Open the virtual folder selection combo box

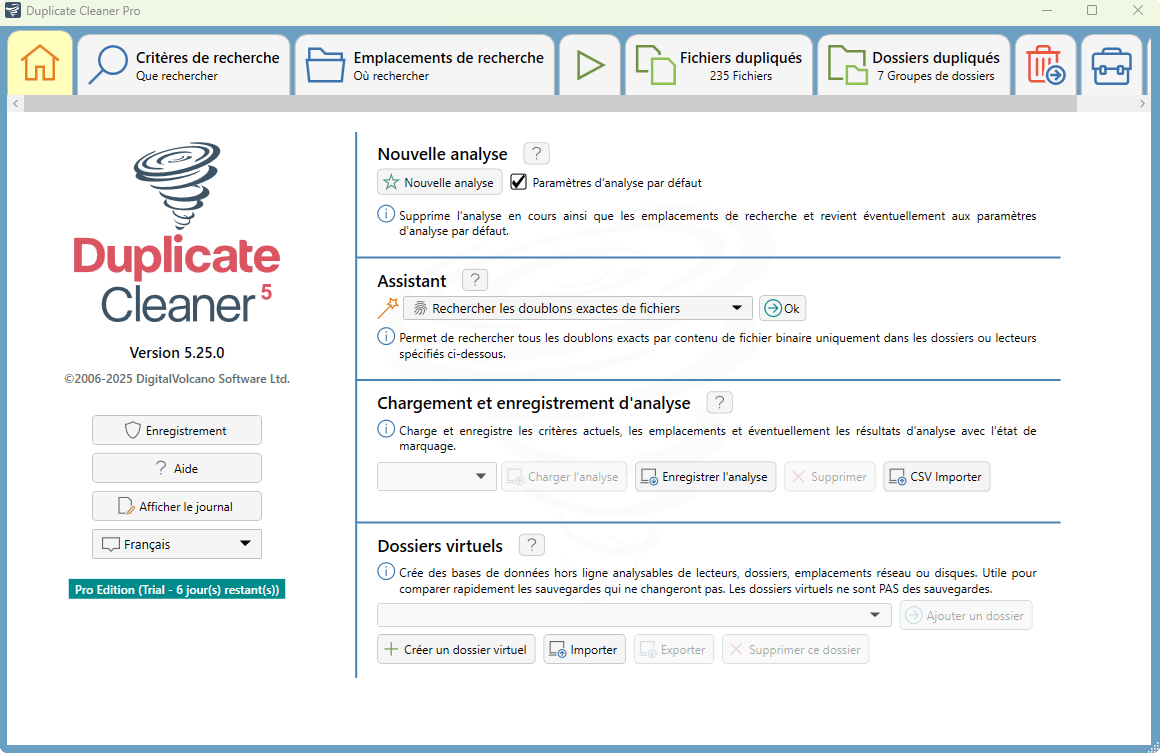[x=634, y=615]
